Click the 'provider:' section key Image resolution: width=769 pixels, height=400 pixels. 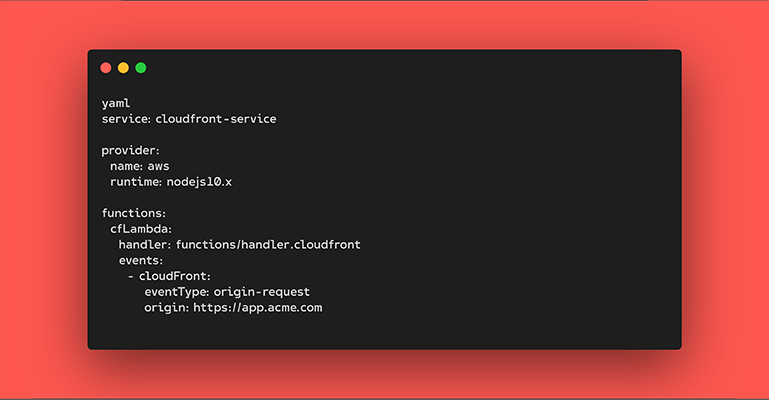pos(131,150)
